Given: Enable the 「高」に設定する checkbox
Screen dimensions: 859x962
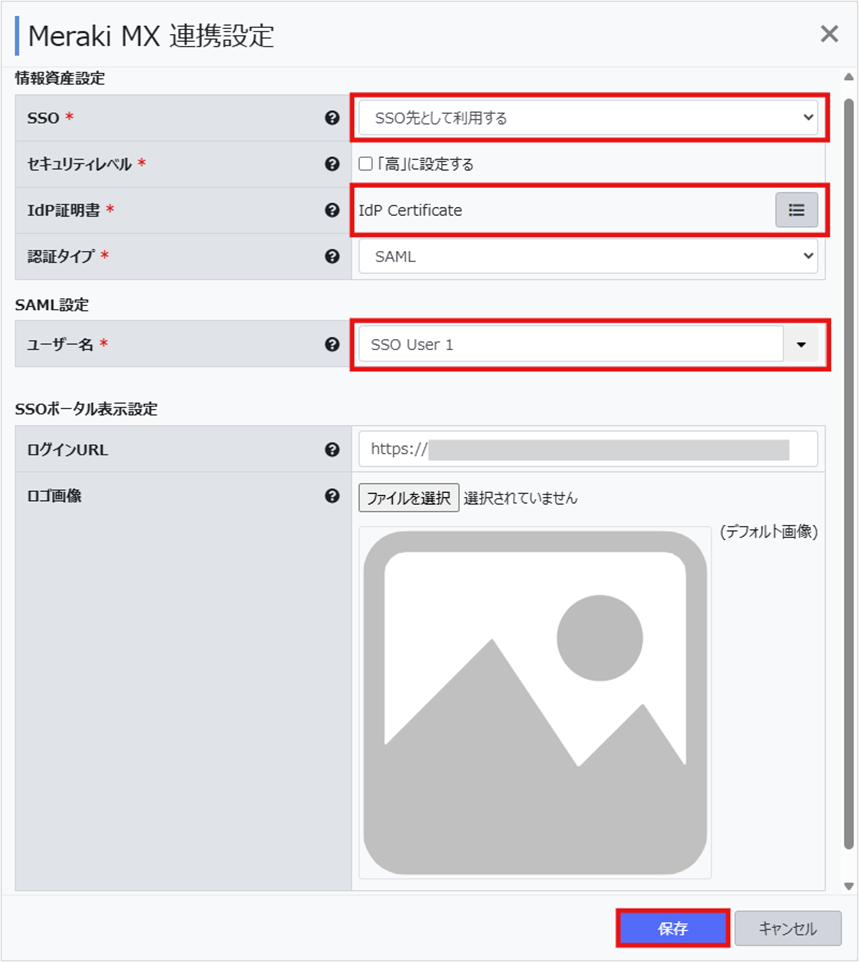Looking at the screenshot, I should pyautogui.click(x=367, y=163).
